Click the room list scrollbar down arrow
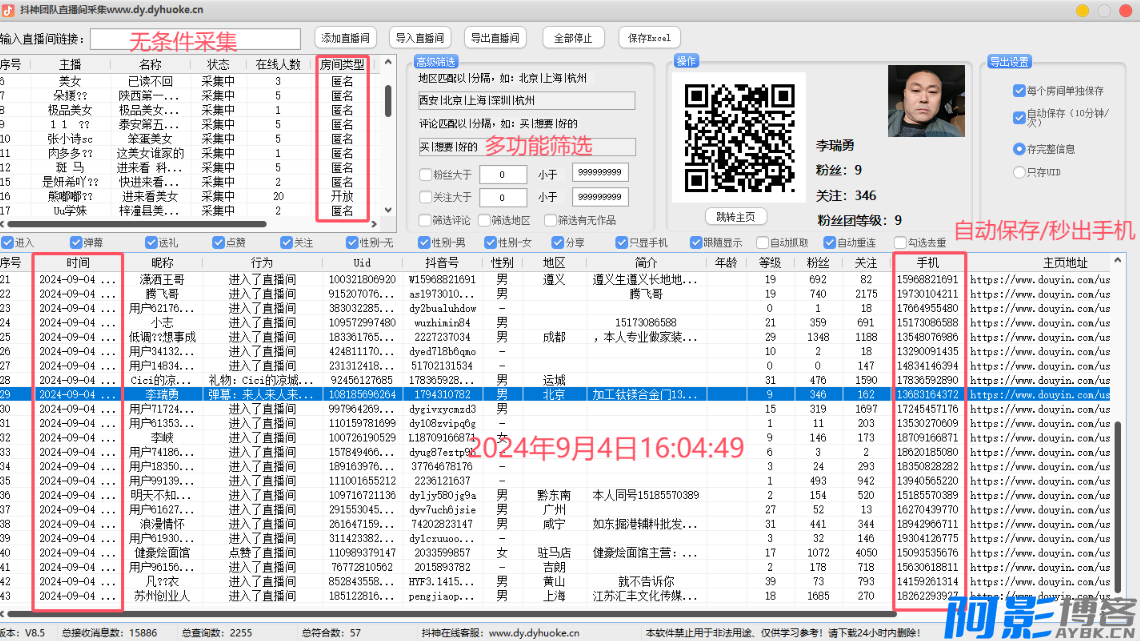Viewport: 1140px width, 641px height. point(388,210)
